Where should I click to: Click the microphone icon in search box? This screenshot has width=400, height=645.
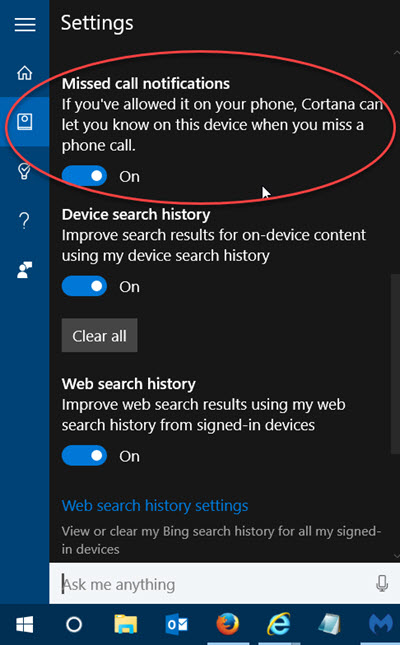coord(382,583)
